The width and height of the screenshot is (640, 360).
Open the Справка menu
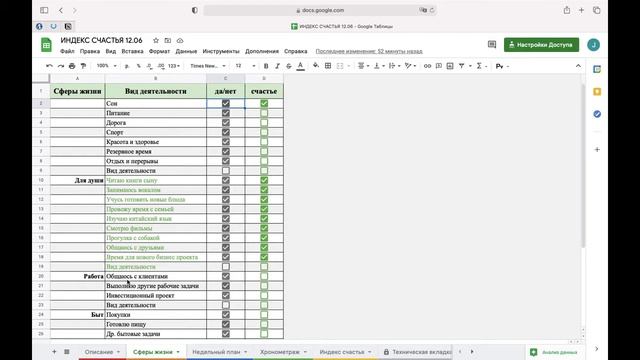pos(296,51)
